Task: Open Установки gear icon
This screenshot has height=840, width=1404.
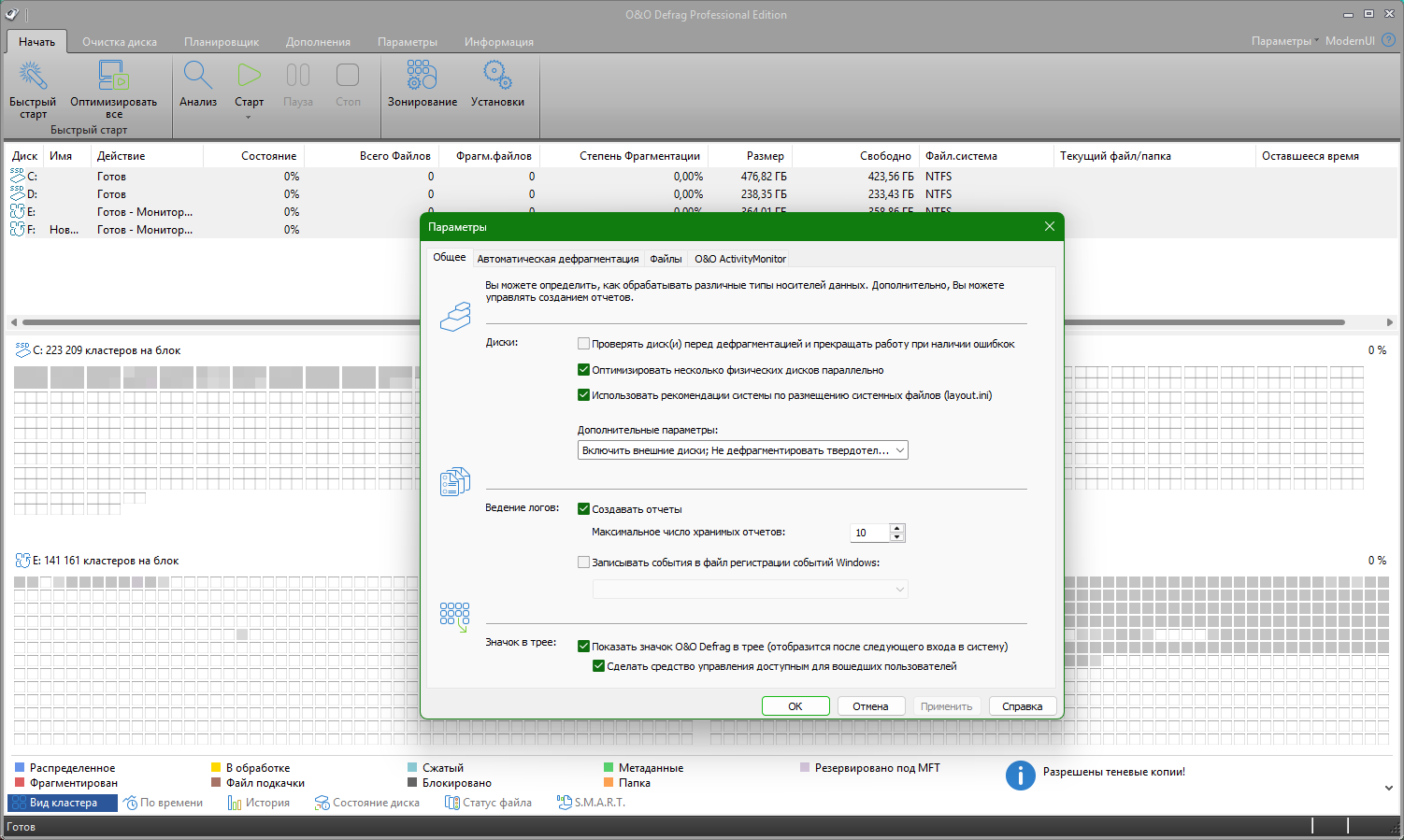Action: pos(497,77)
